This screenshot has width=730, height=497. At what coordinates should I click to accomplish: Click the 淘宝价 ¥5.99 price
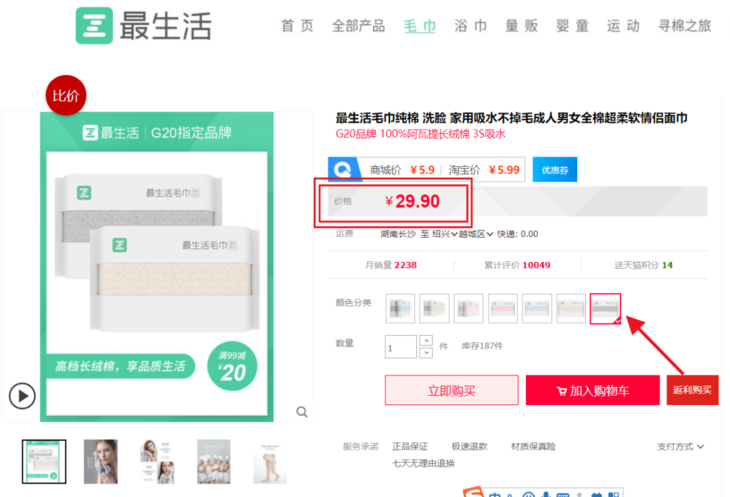click(x=484, y=170)
